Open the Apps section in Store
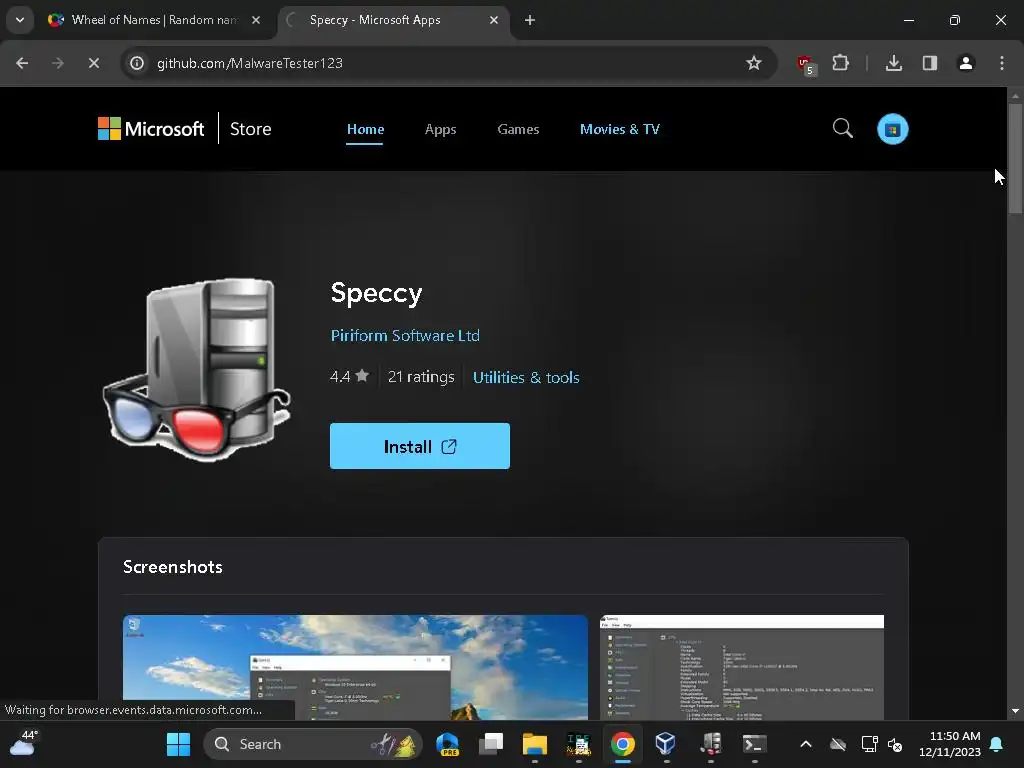 [440, 129]
